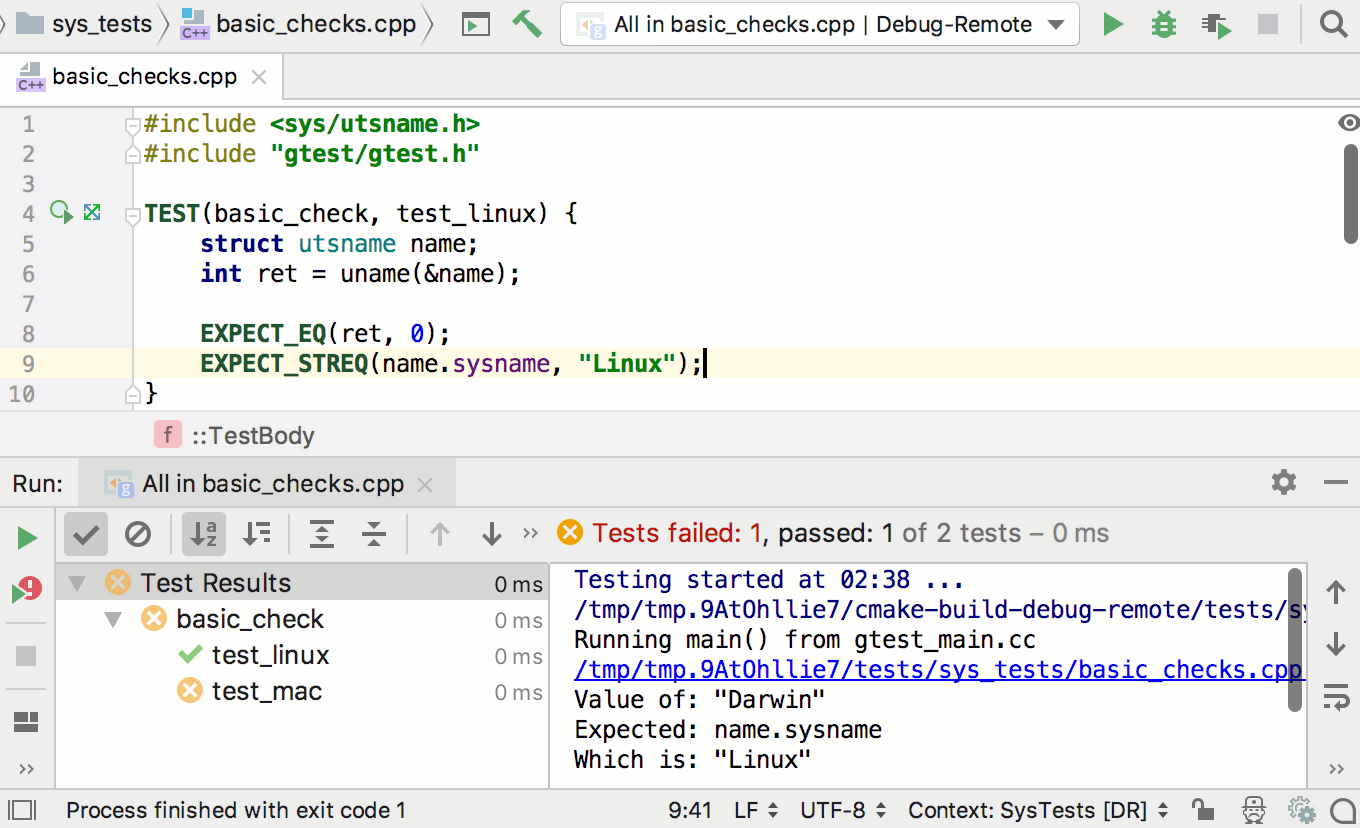Click the fold marker on line 10 closing brace
This screenshot has width=1360, height=828.
click(132, 393)
